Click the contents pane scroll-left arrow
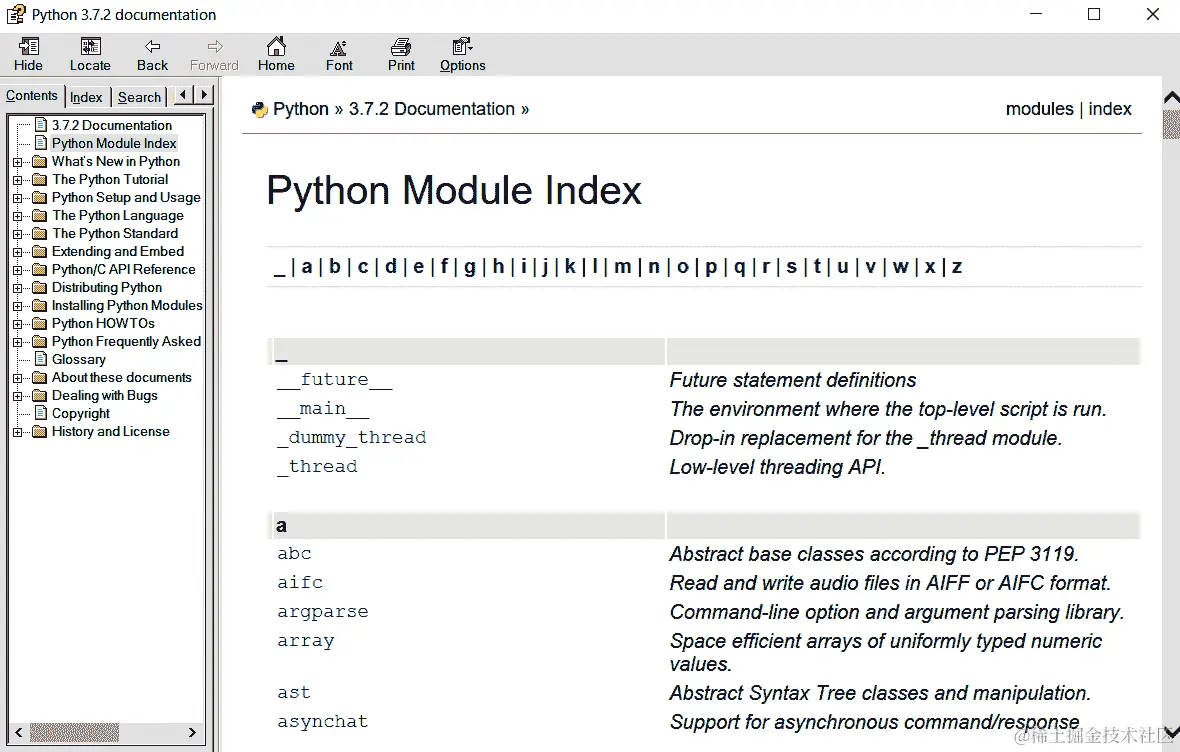The image size is (1180, 752). coord(19,732)
